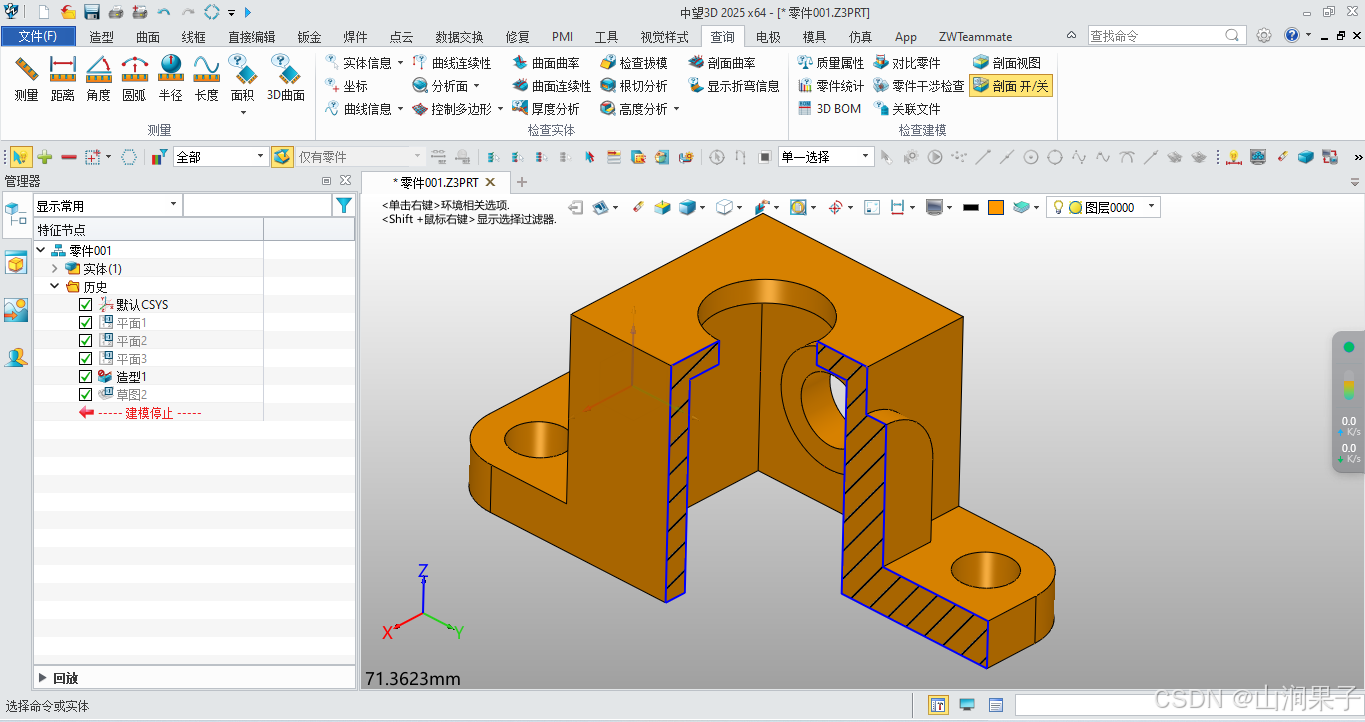The height and width of the screenshot is (722, 1365).
Task: Click the 剖面曲率 tool
Action: coord(722,63)
